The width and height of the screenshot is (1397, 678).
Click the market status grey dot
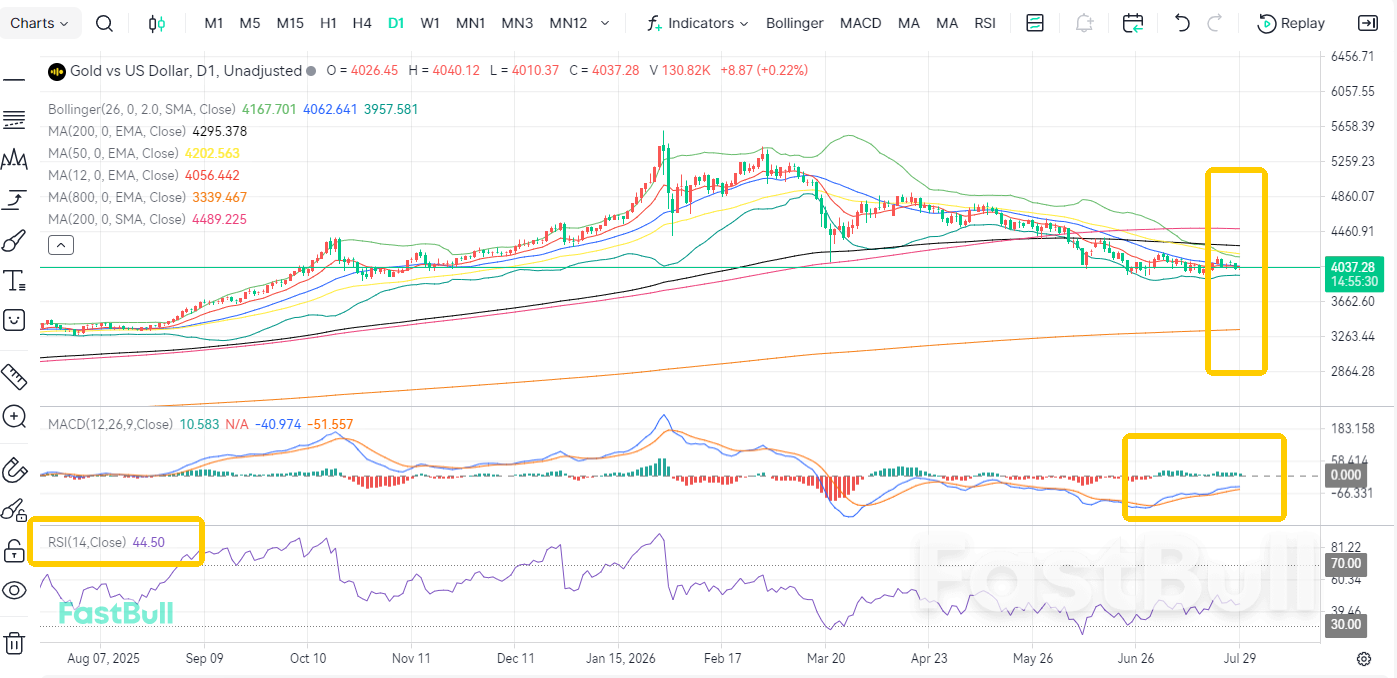[311, 71]
